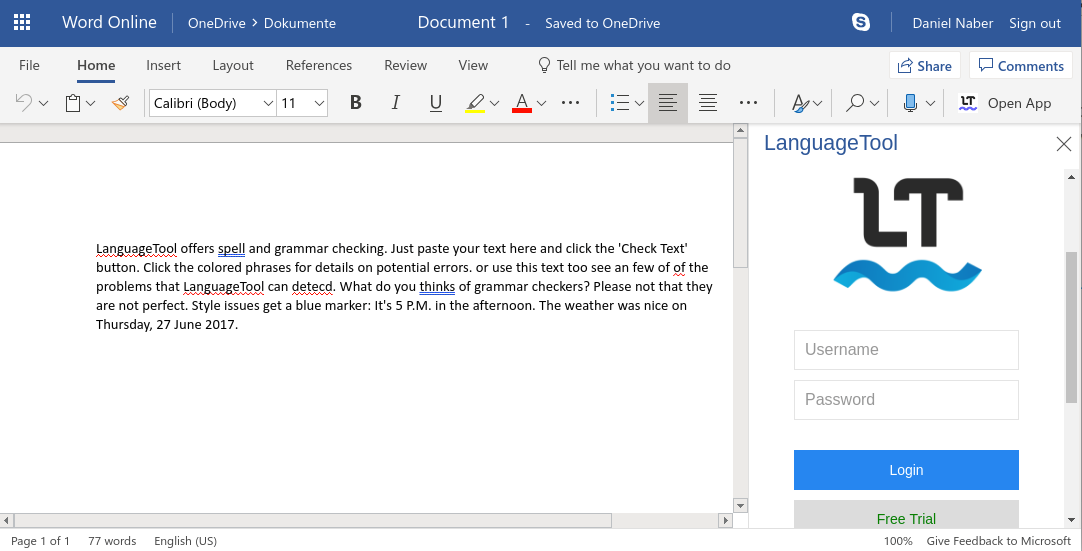The height and width of the screenshot is (551, 1082).
Task: Click the Find magnifier icon
Action: tap(855, 103)
